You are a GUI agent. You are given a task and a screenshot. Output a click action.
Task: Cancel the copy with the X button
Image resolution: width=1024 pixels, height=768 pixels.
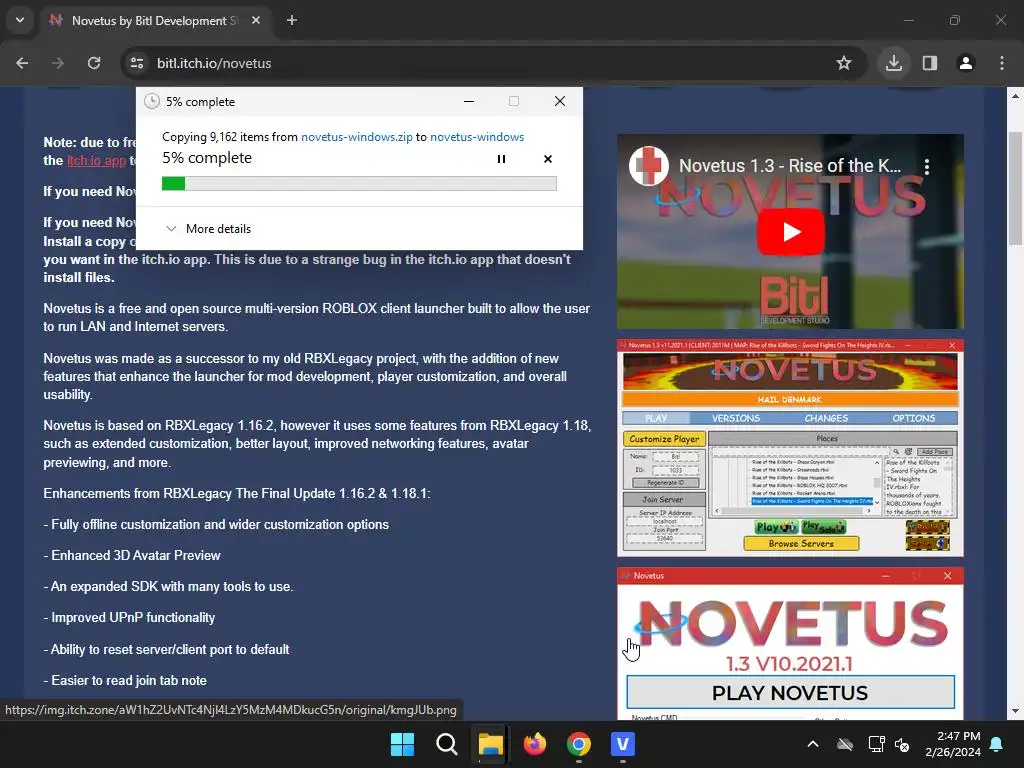548,159
